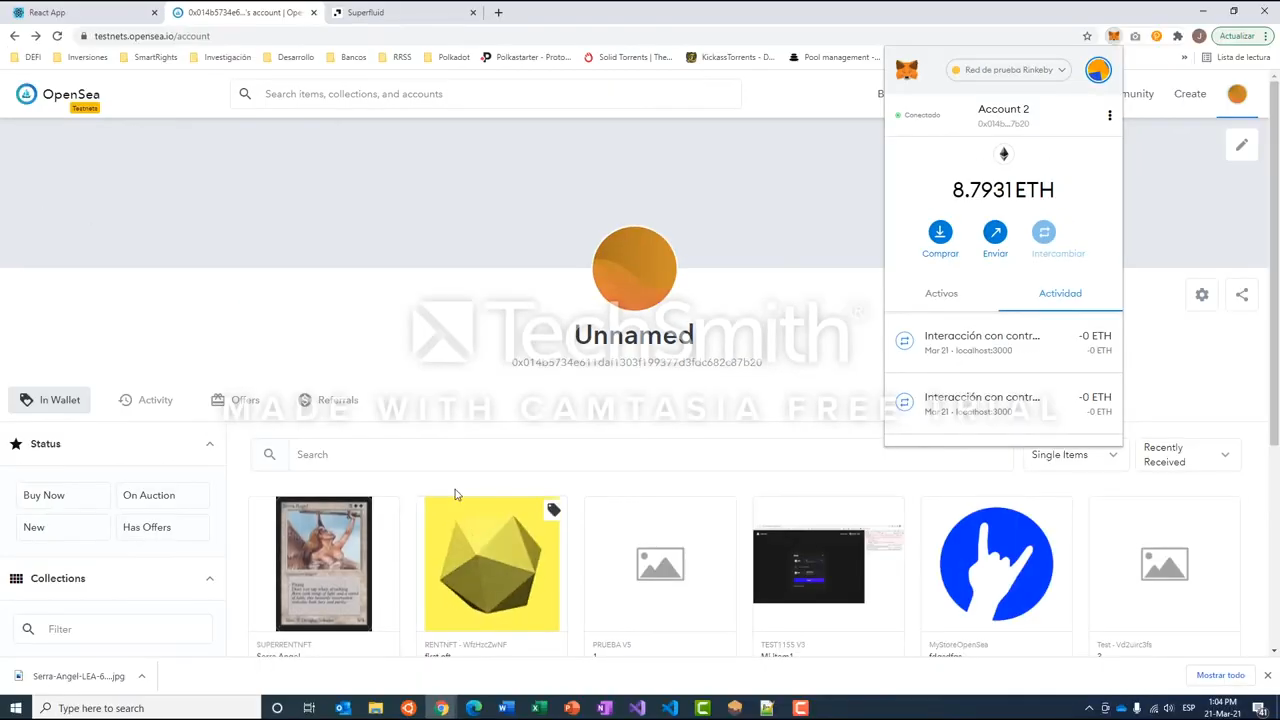Open first Interacción con contrato transaction
Image resolution: width=1280 pixels, height=720 pixels.
point(1003,342)
